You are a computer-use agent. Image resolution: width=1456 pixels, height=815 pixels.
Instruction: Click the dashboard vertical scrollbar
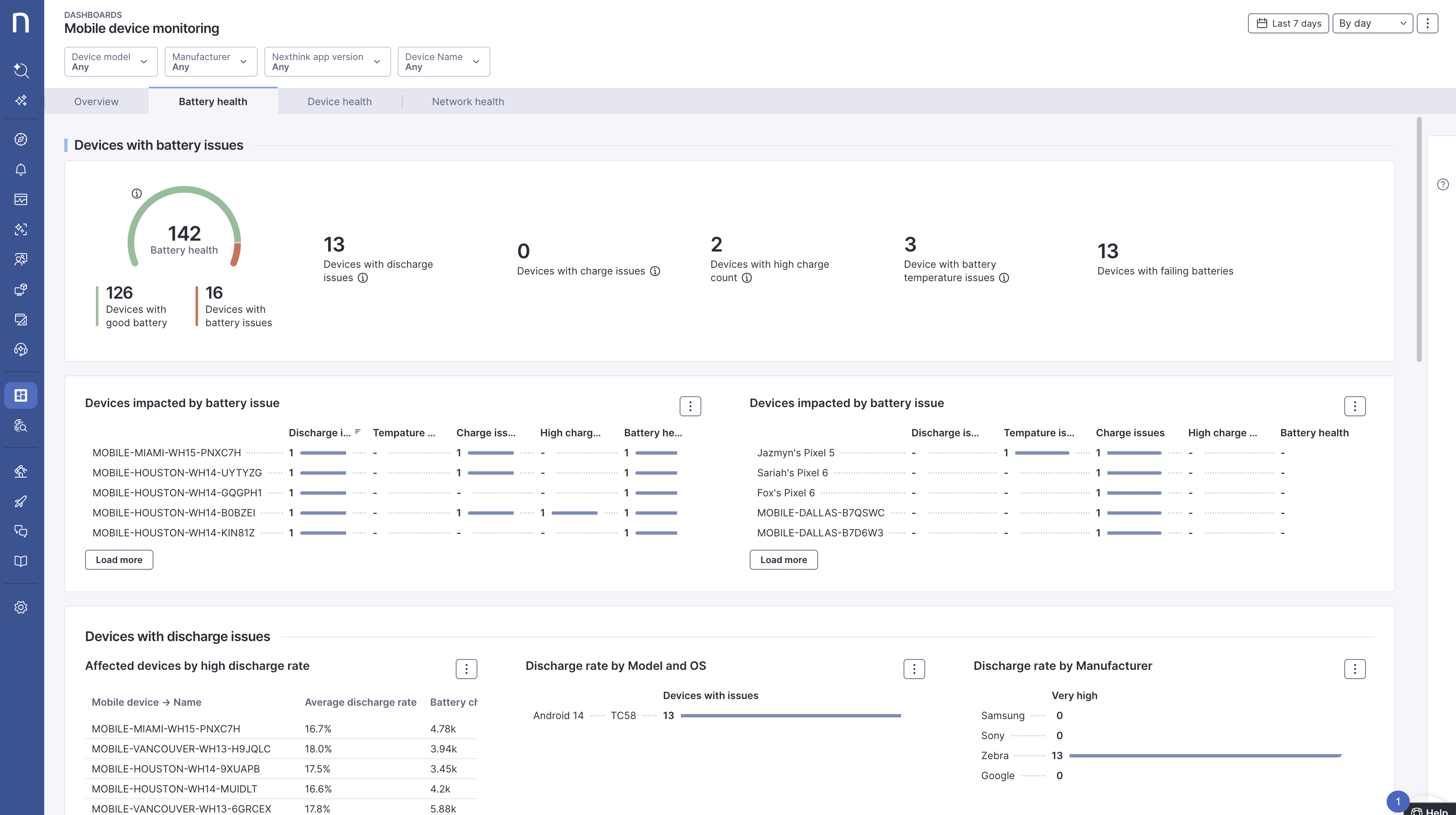pyautogui.click(x=1419, y=240)
